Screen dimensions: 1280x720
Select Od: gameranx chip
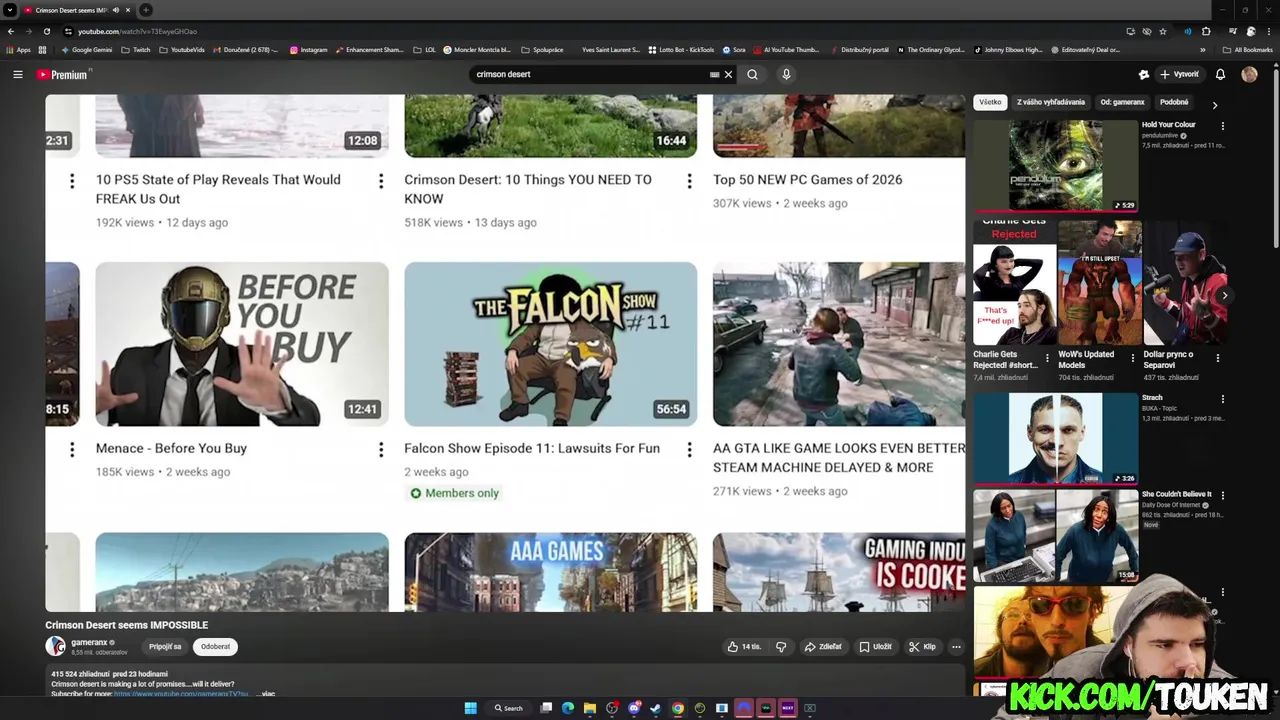coord(1122,102)
